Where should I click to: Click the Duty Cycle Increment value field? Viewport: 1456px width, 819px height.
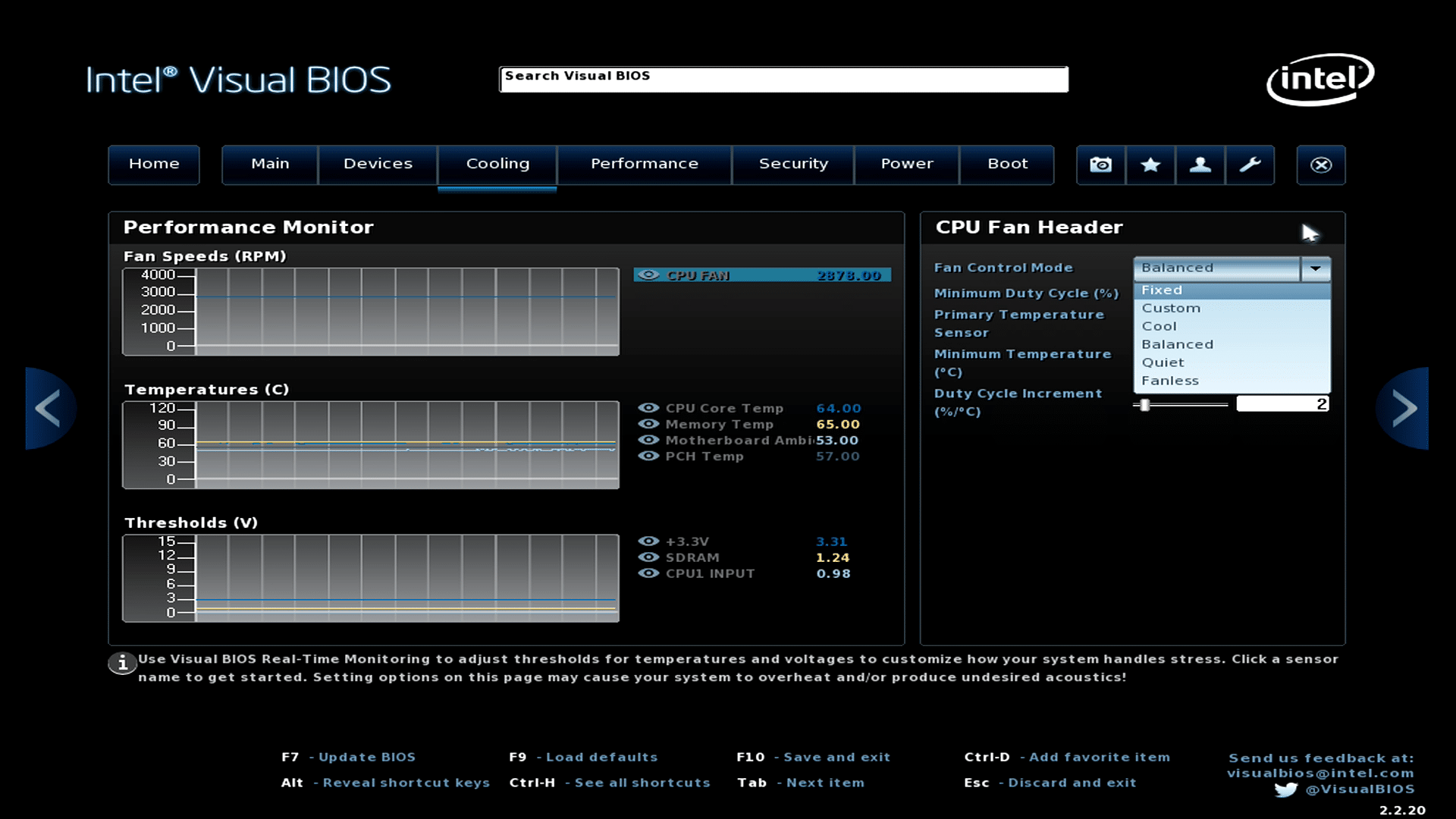point(1282,404)
